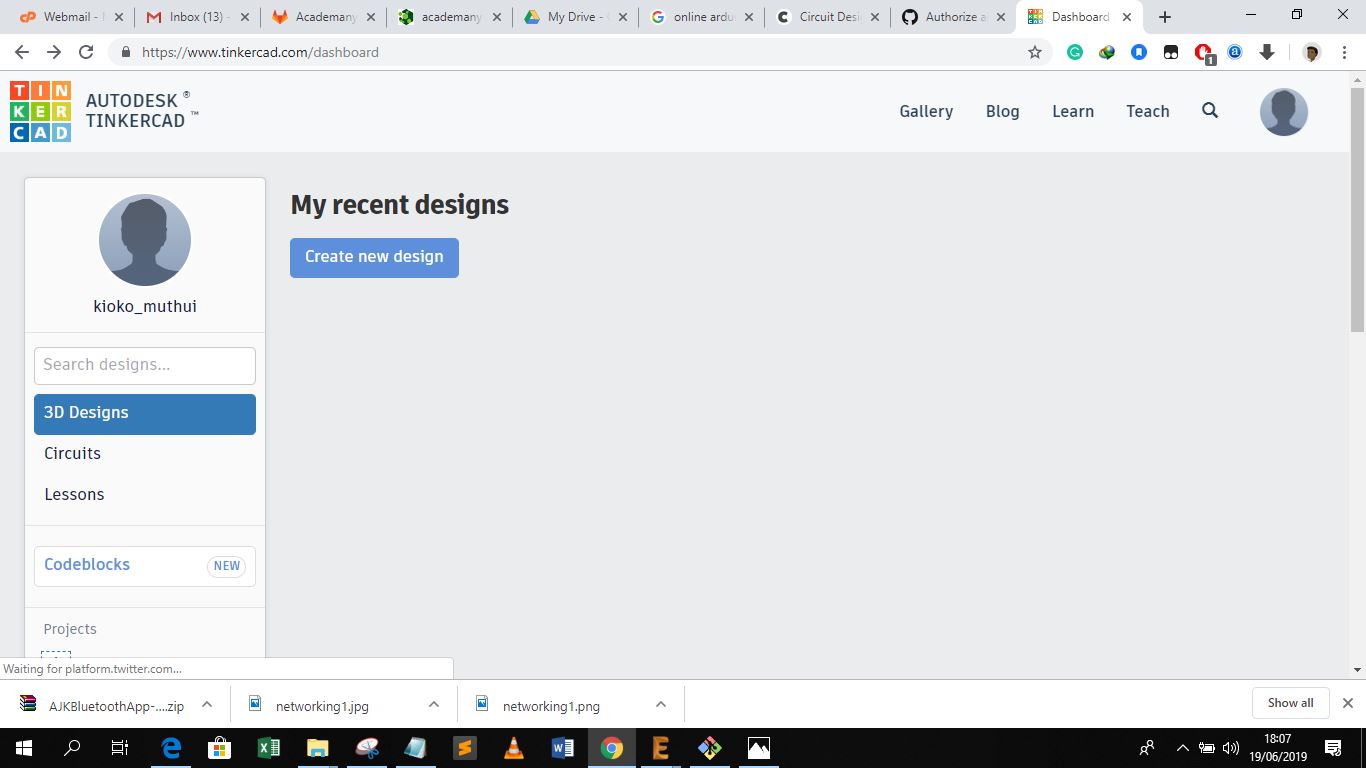Viewport: 1366px width, 768px height.
Task: Go forward in browser history
Action: (x=54, y=52)
